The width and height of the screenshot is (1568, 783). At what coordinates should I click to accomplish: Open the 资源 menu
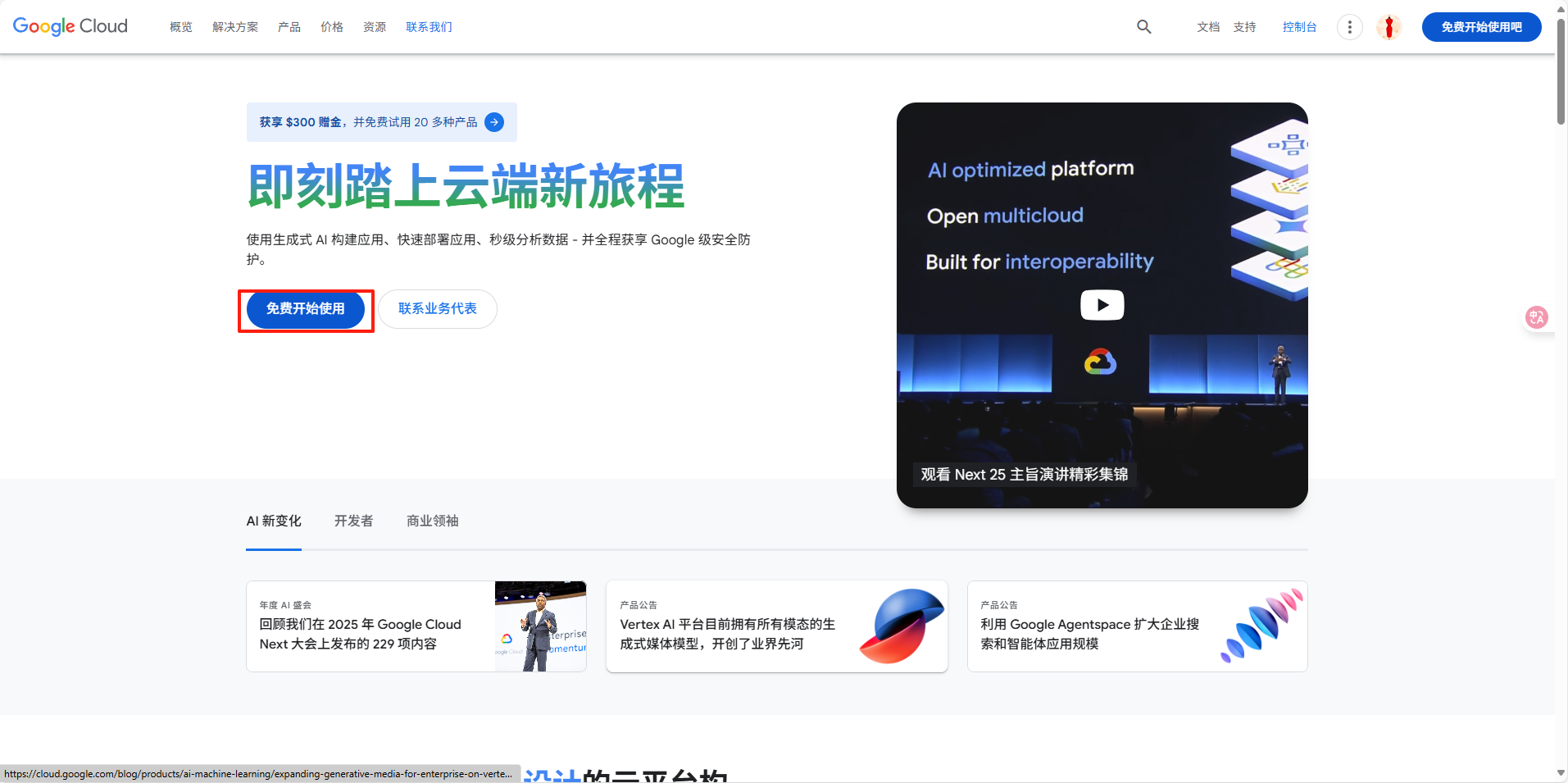[375, 27]
